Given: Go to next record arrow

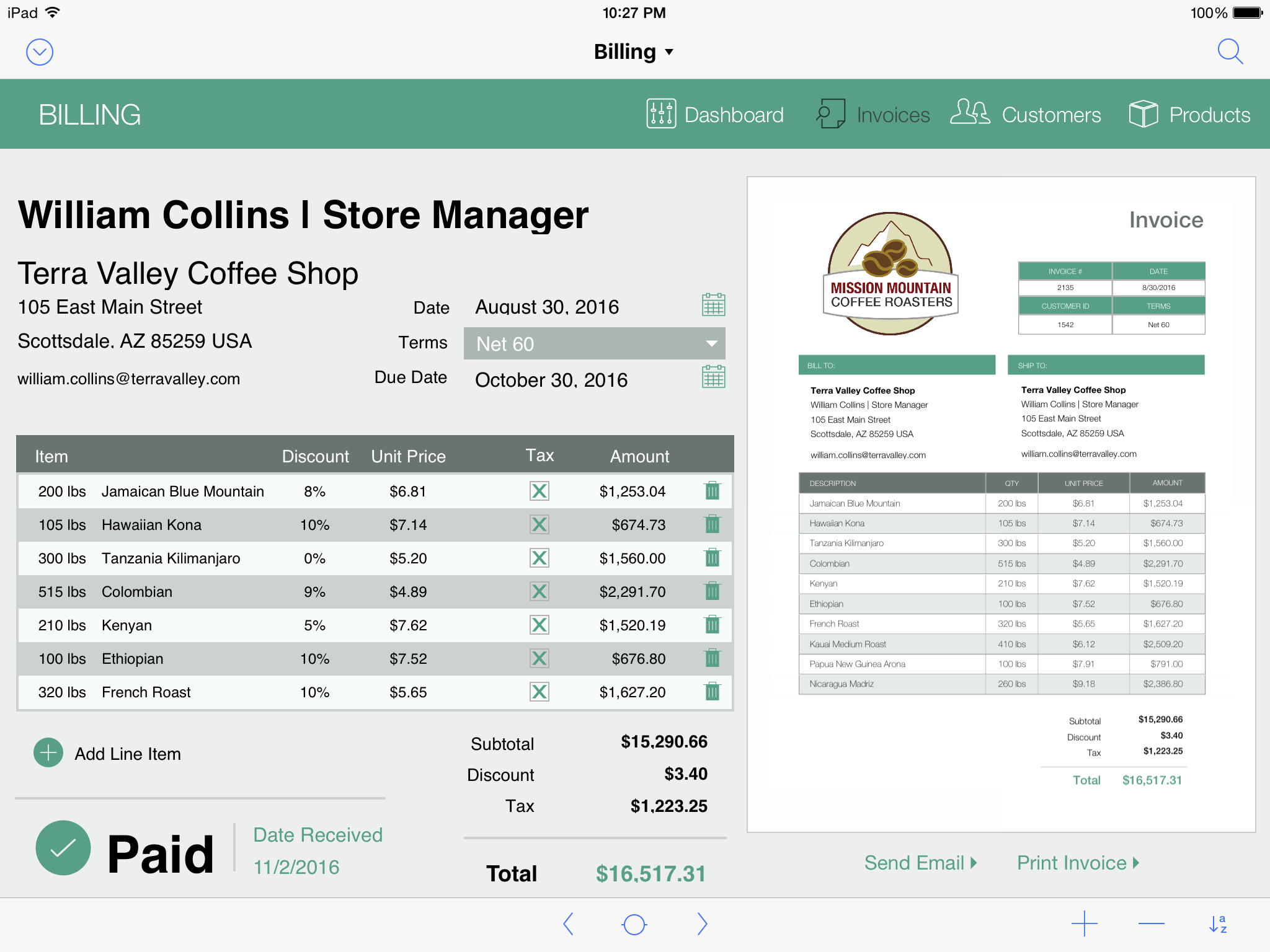Looking at the screenshot, I should tap(702, 923).
